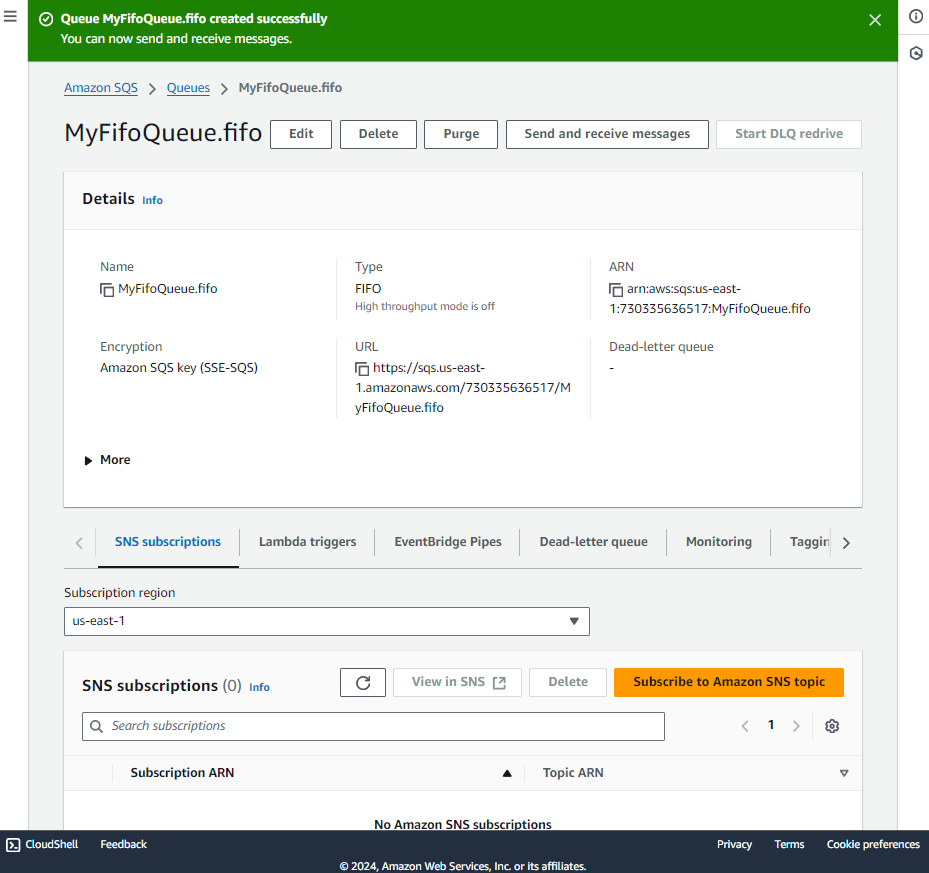Click Subscribe to Amazon SNS topic

tap(728, 682)
